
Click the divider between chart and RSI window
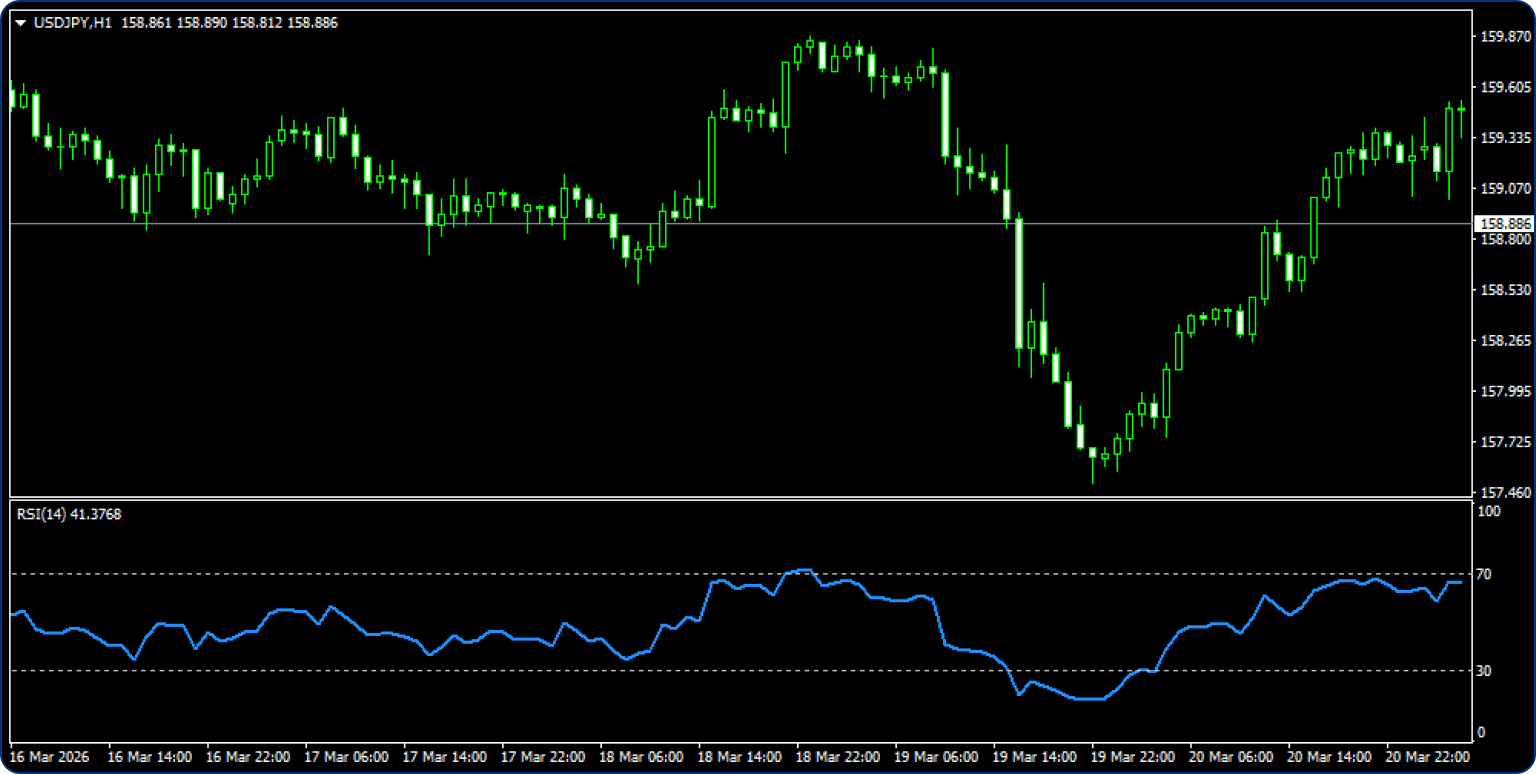coord(740,499)
